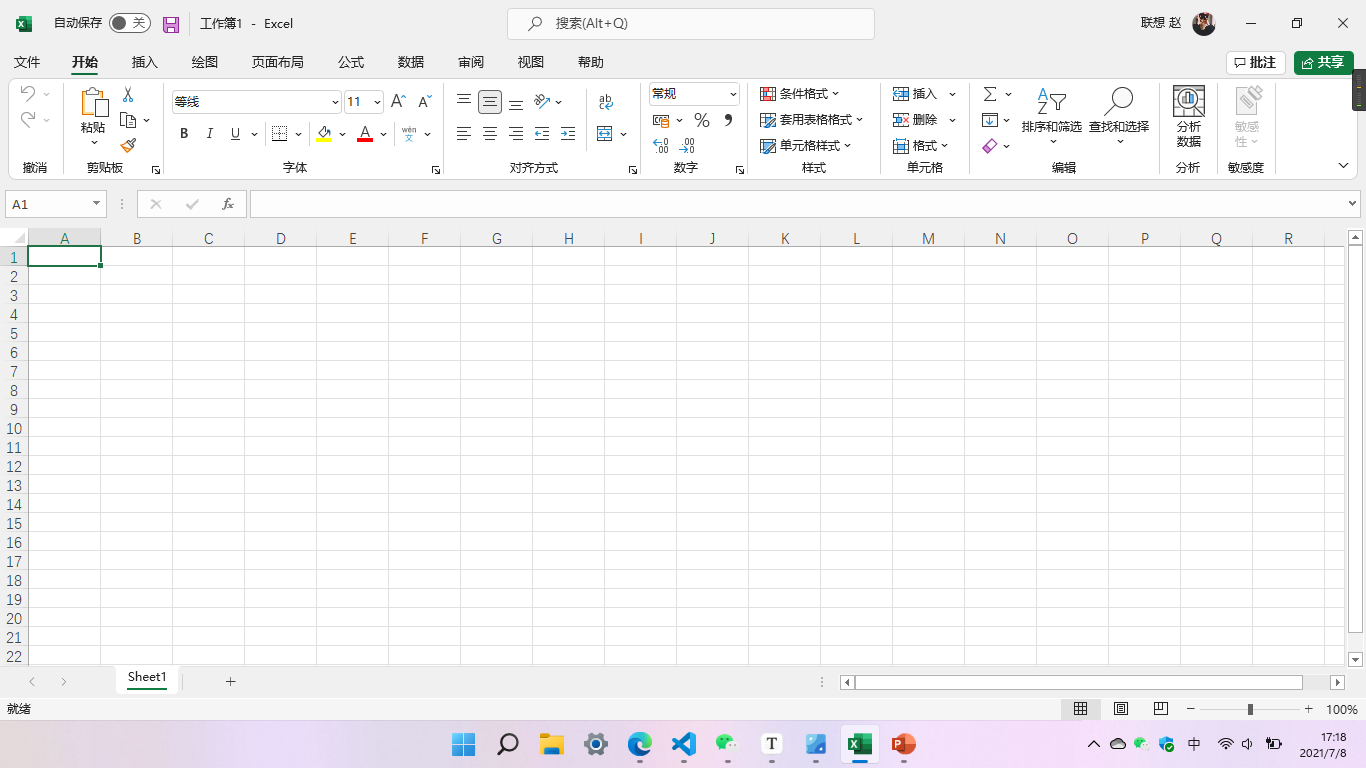This screenshot has height=768, width=1366.
Task: Click the Analyze Data (分析数据) icon
Action: [1189, 117]
